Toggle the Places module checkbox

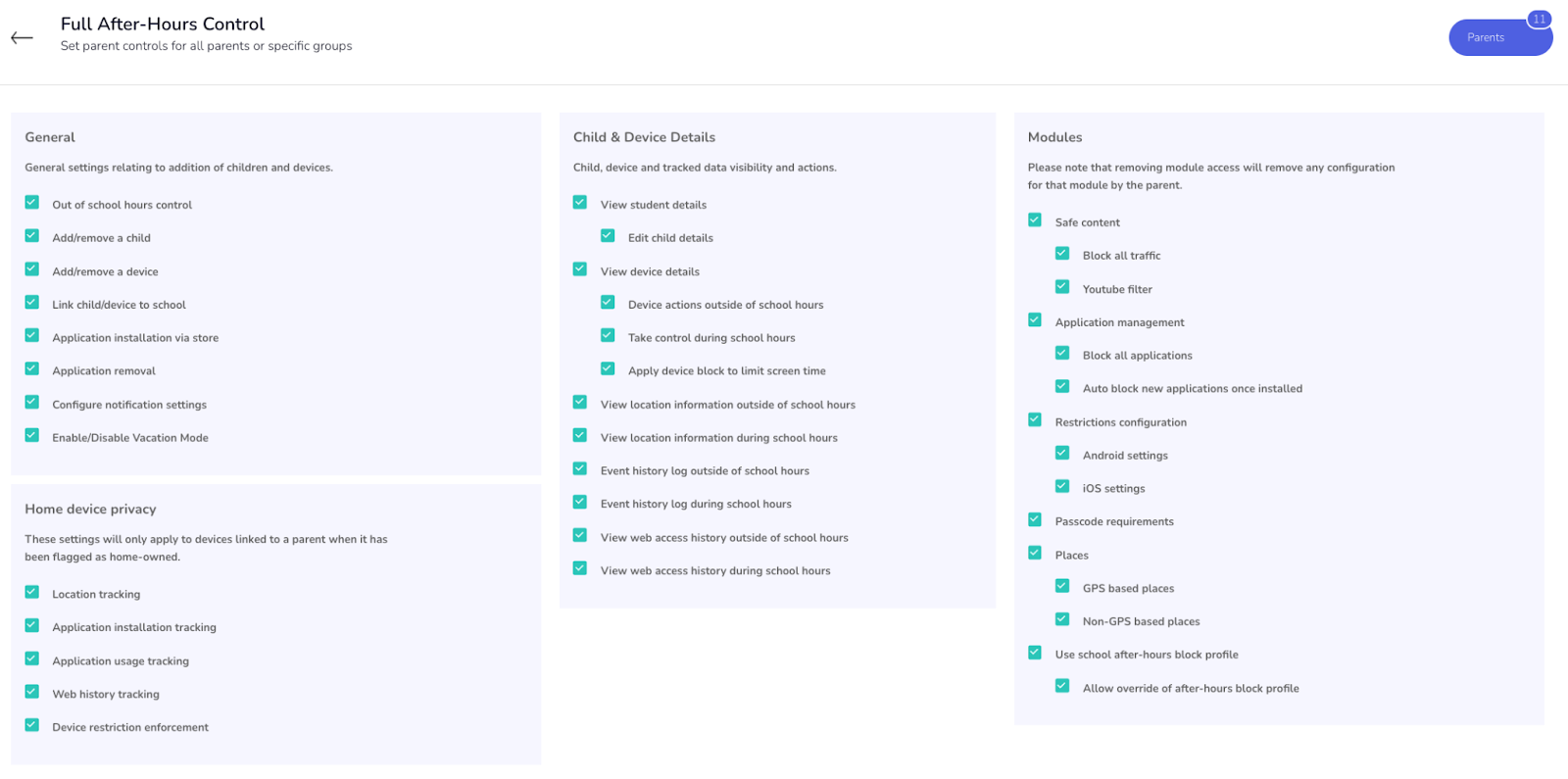click(1035, 554)
